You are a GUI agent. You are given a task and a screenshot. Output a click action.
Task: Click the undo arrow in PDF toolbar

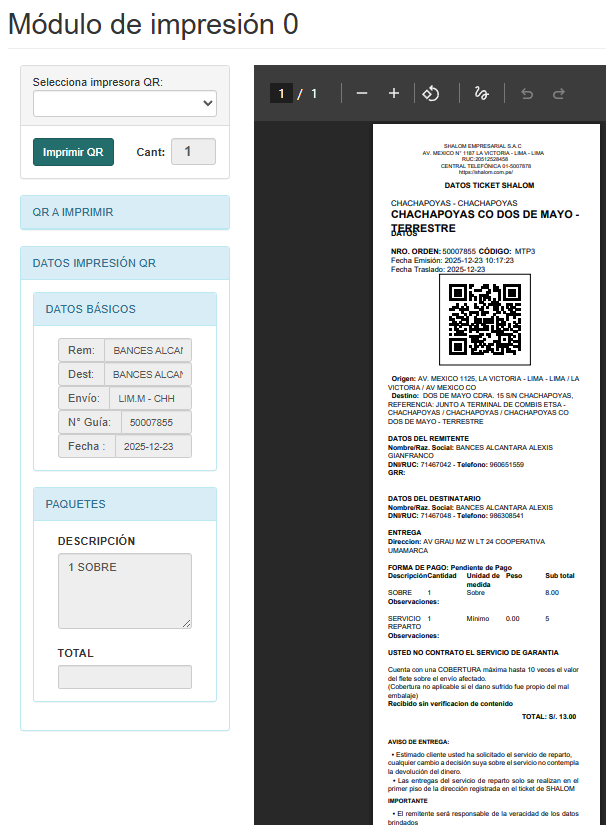[527, 93]
